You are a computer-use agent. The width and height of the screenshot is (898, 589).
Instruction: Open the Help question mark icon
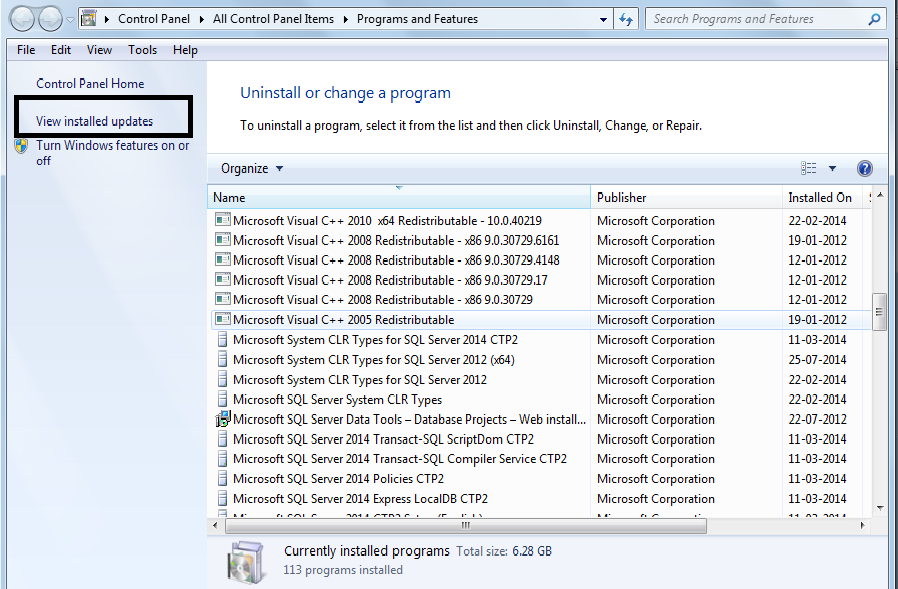pyautogui.click(x=865, y=168)
